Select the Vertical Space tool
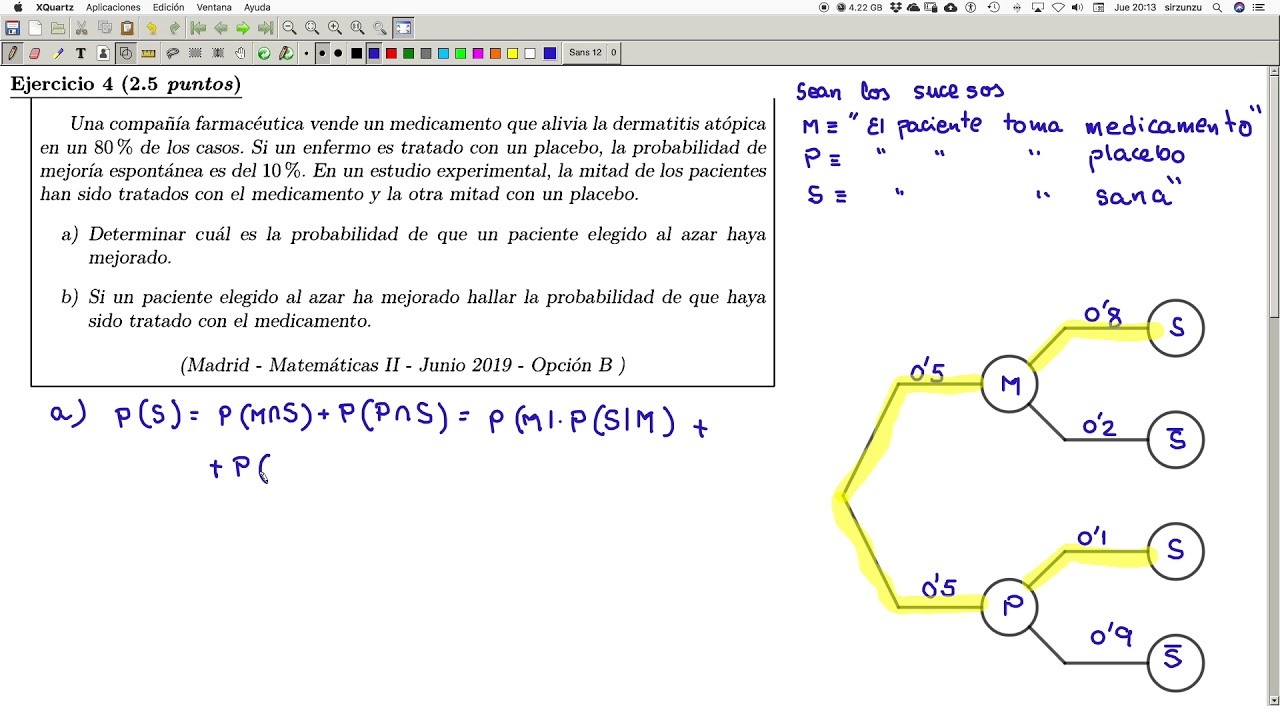Image resolution: width=1280 pixels, height=720 pixels. [x=218, y=53]
